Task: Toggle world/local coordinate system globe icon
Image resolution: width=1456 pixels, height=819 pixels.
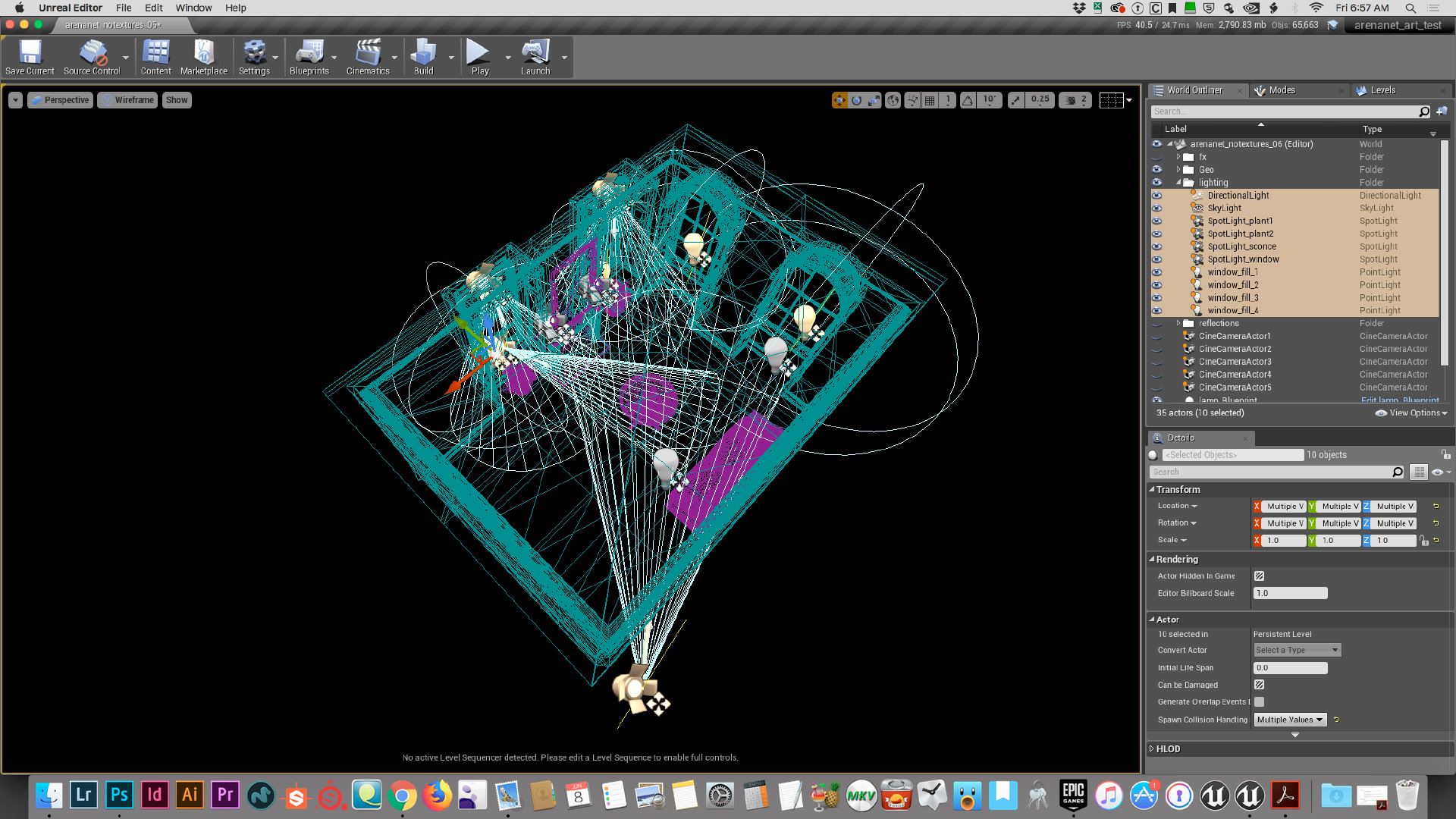Action: coord(893,100)
